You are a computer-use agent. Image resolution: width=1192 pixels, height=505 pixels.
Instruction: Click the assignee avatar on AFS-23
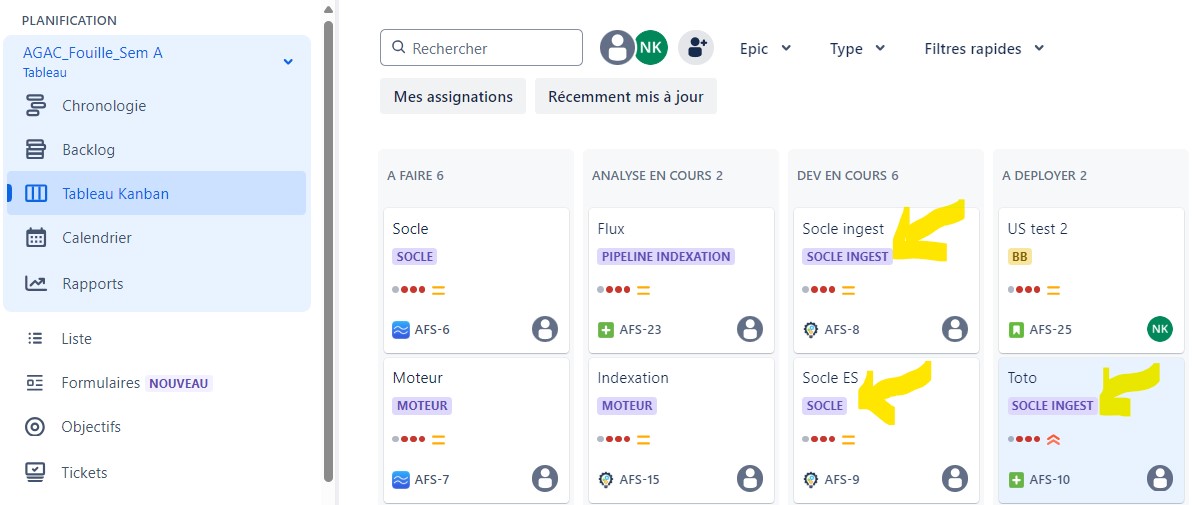pyautogui.click(x=750, y=329)
